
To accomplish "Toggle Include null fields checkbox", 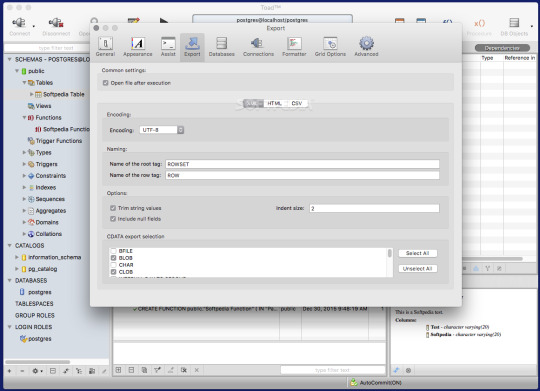I will click(113, 219).
